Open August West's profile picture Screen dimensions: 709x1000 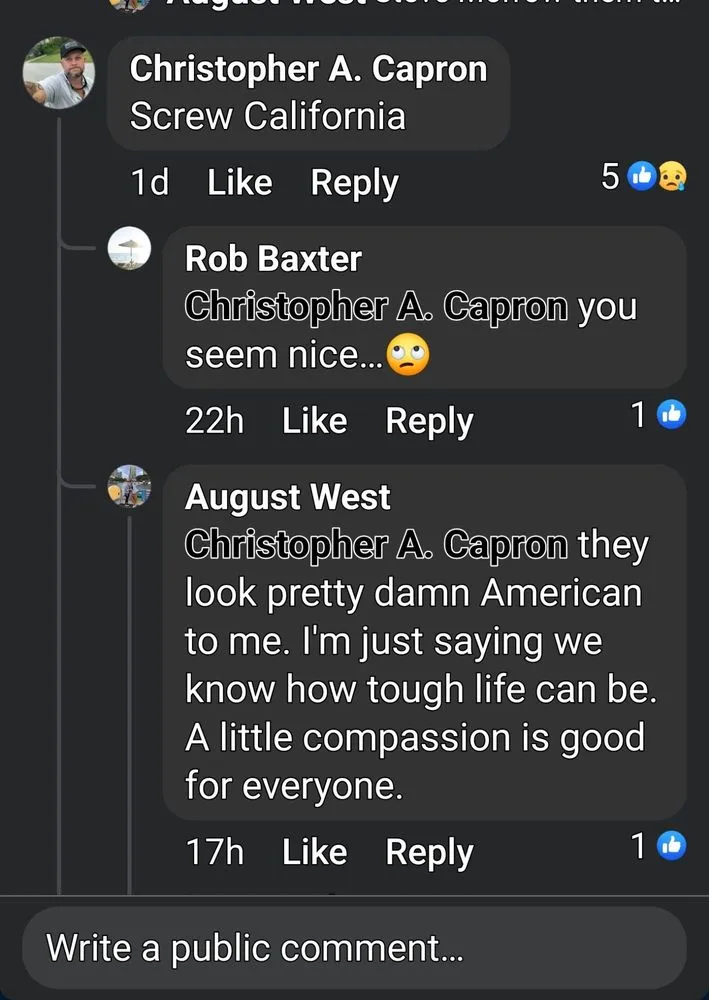129,487
